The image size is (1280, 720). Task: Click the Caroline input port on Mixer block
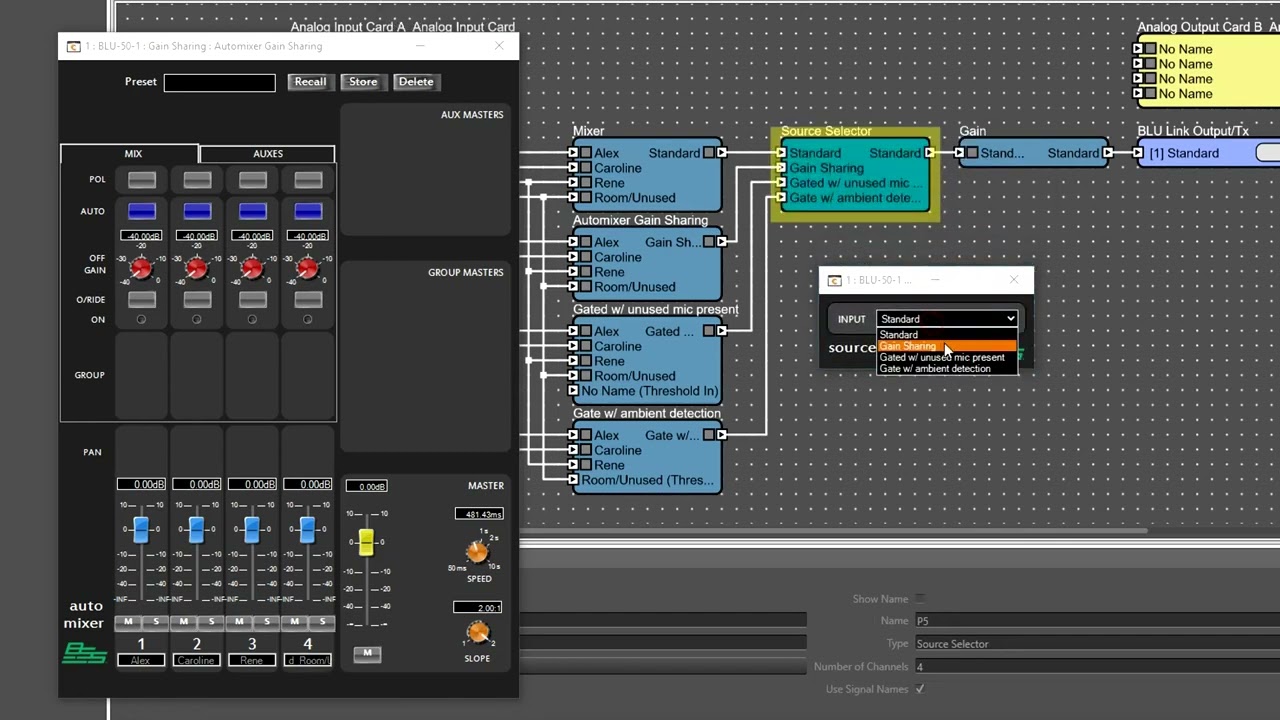573,168
